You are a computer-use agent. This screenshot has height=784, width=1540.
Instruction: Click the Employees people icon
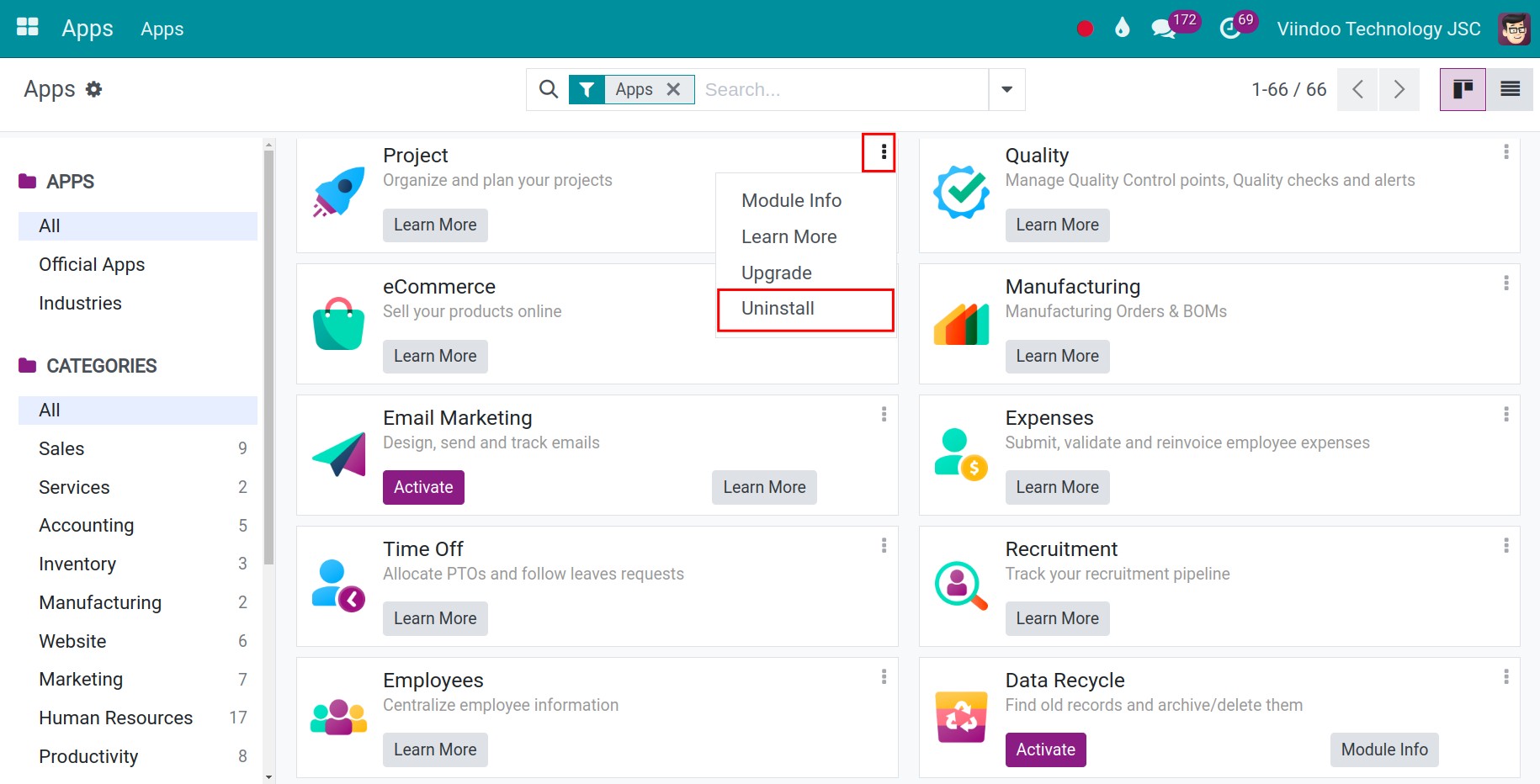(x=338, y=717)
